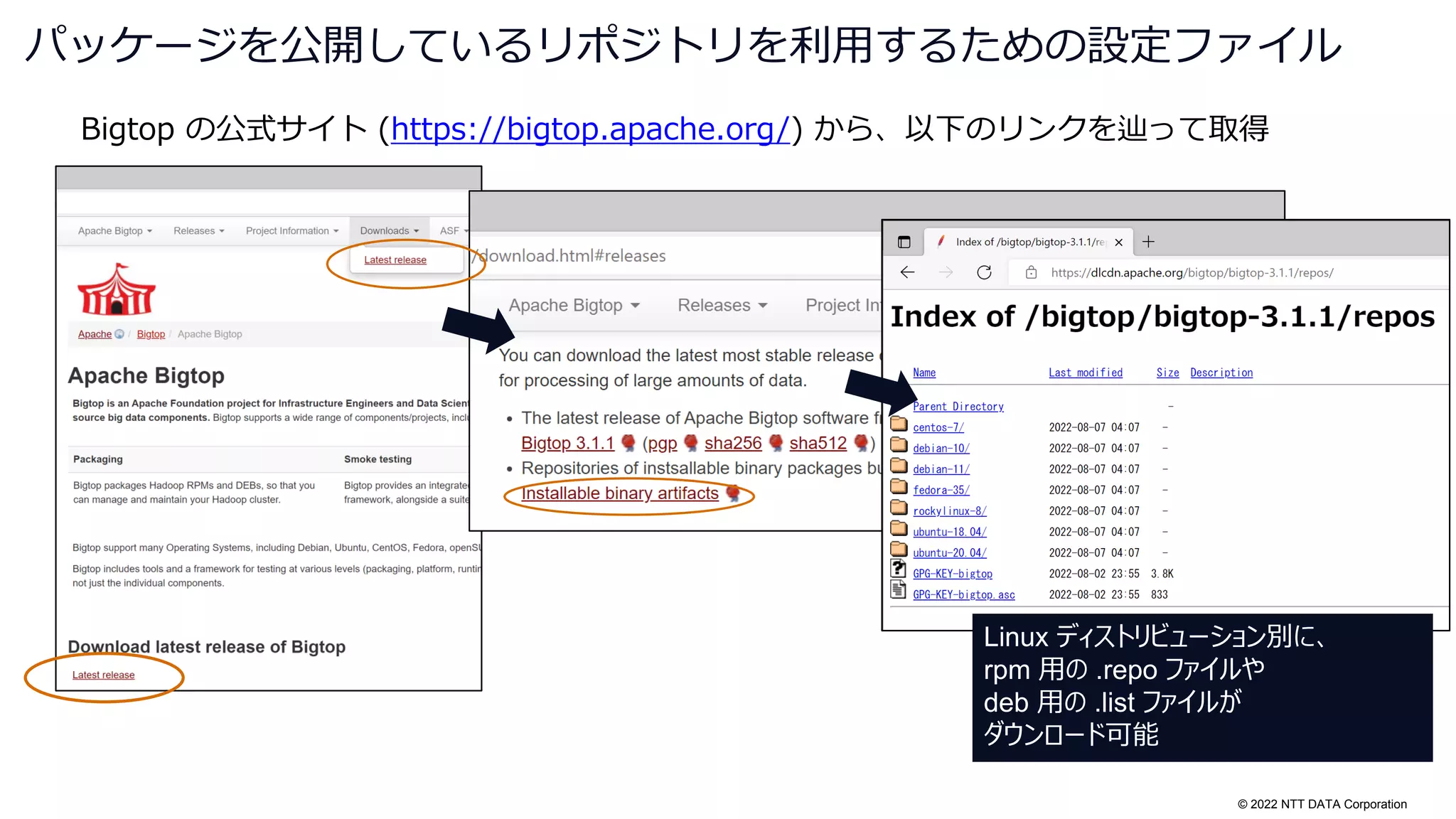The image size is (1456, 819).
Task: Expand the Apache Bigtop dropdown in the first window
Action: click(115, 231)
